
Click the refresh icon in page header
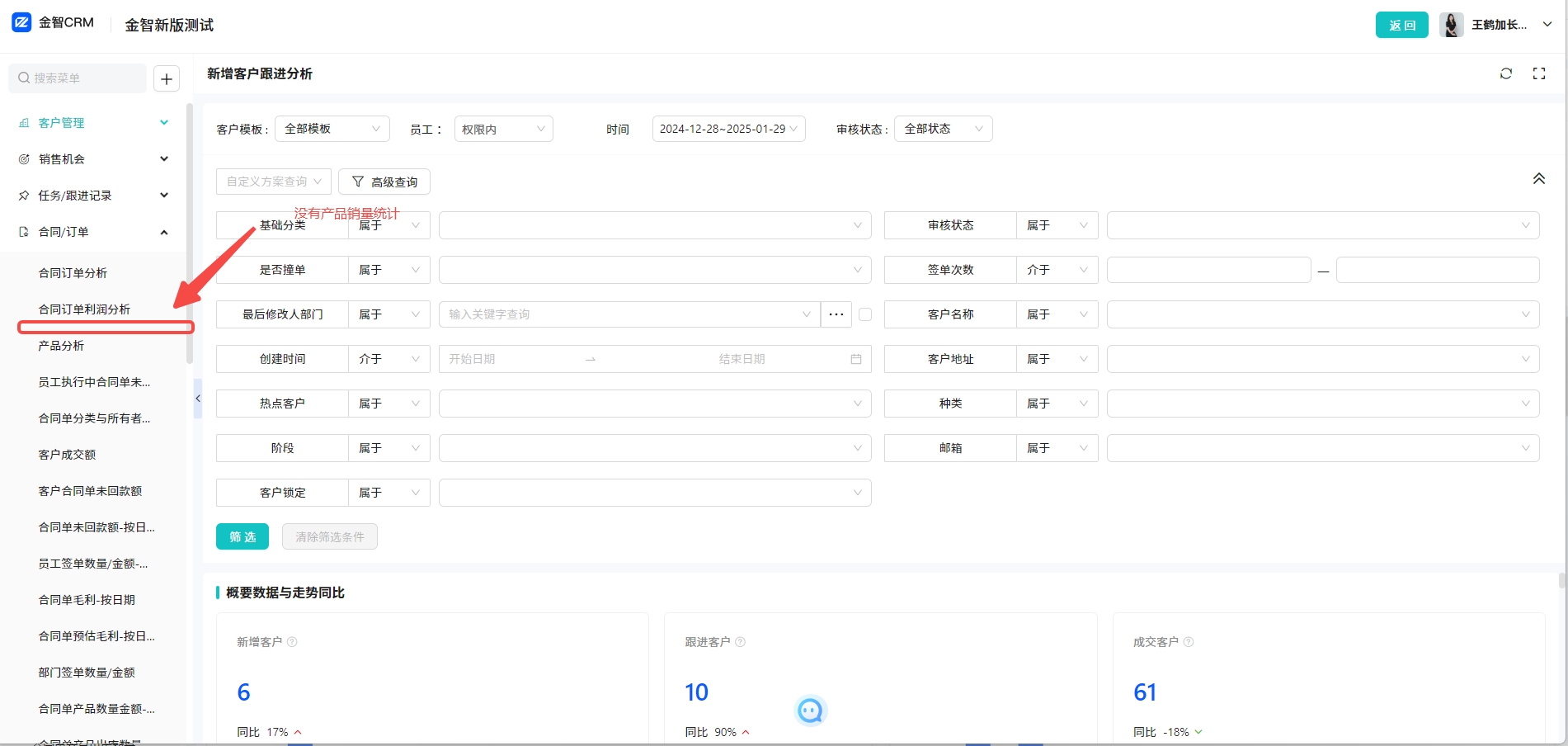click(x=1505, y=73)
